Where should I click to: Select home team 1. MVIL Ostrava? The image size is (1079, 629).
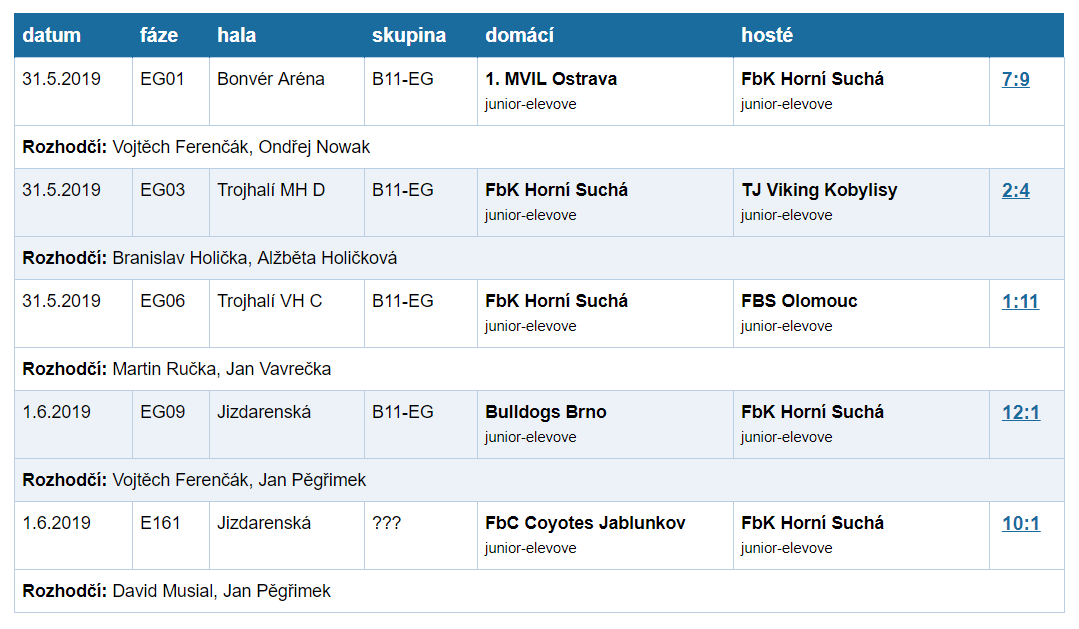[x=551, y=79]
